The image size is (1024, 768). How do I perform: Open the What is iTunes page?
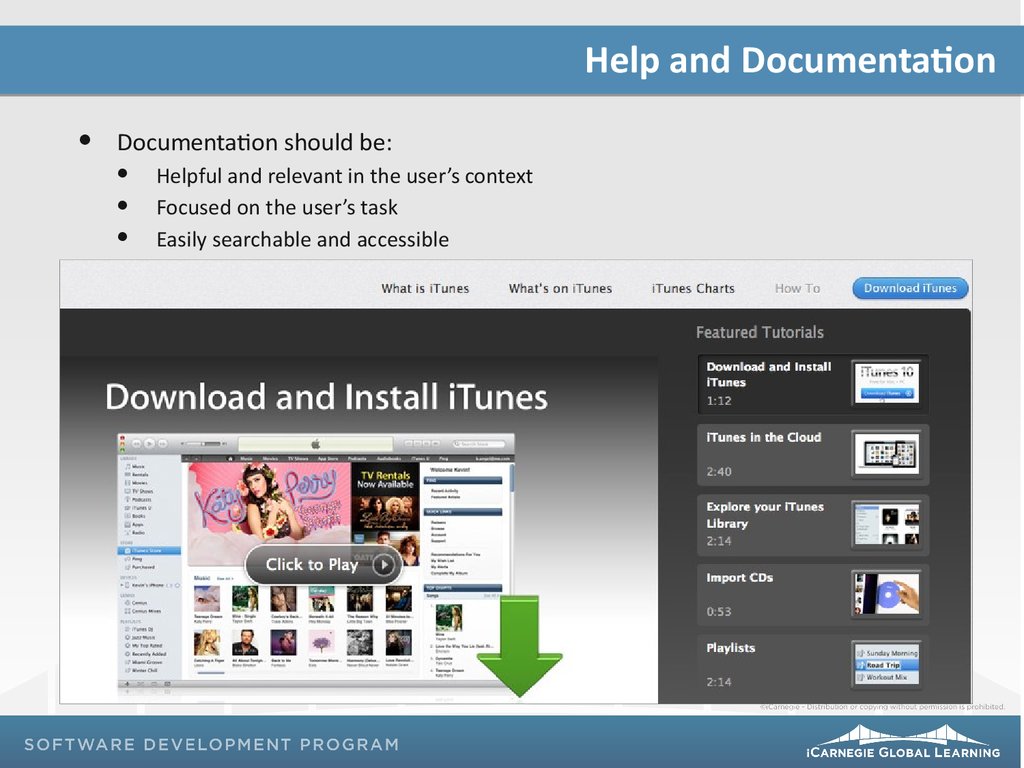(425, 288)
